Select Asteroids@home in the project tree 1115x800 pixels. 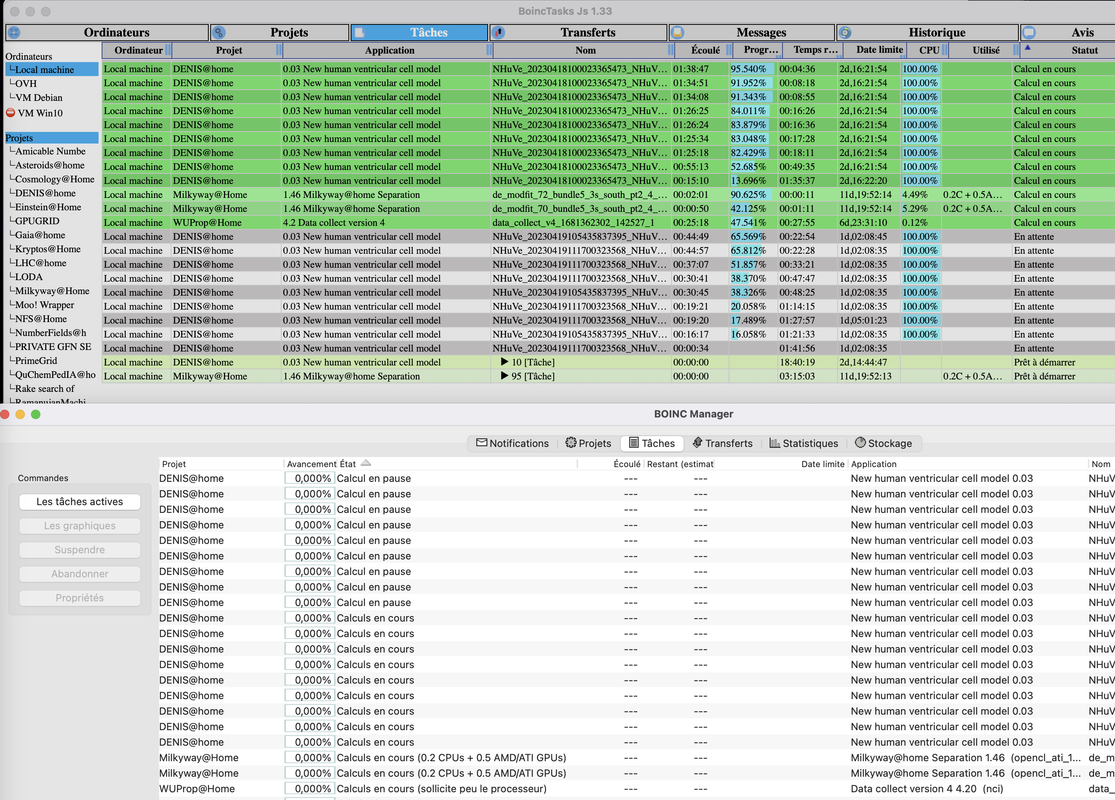tap(50, 165)
